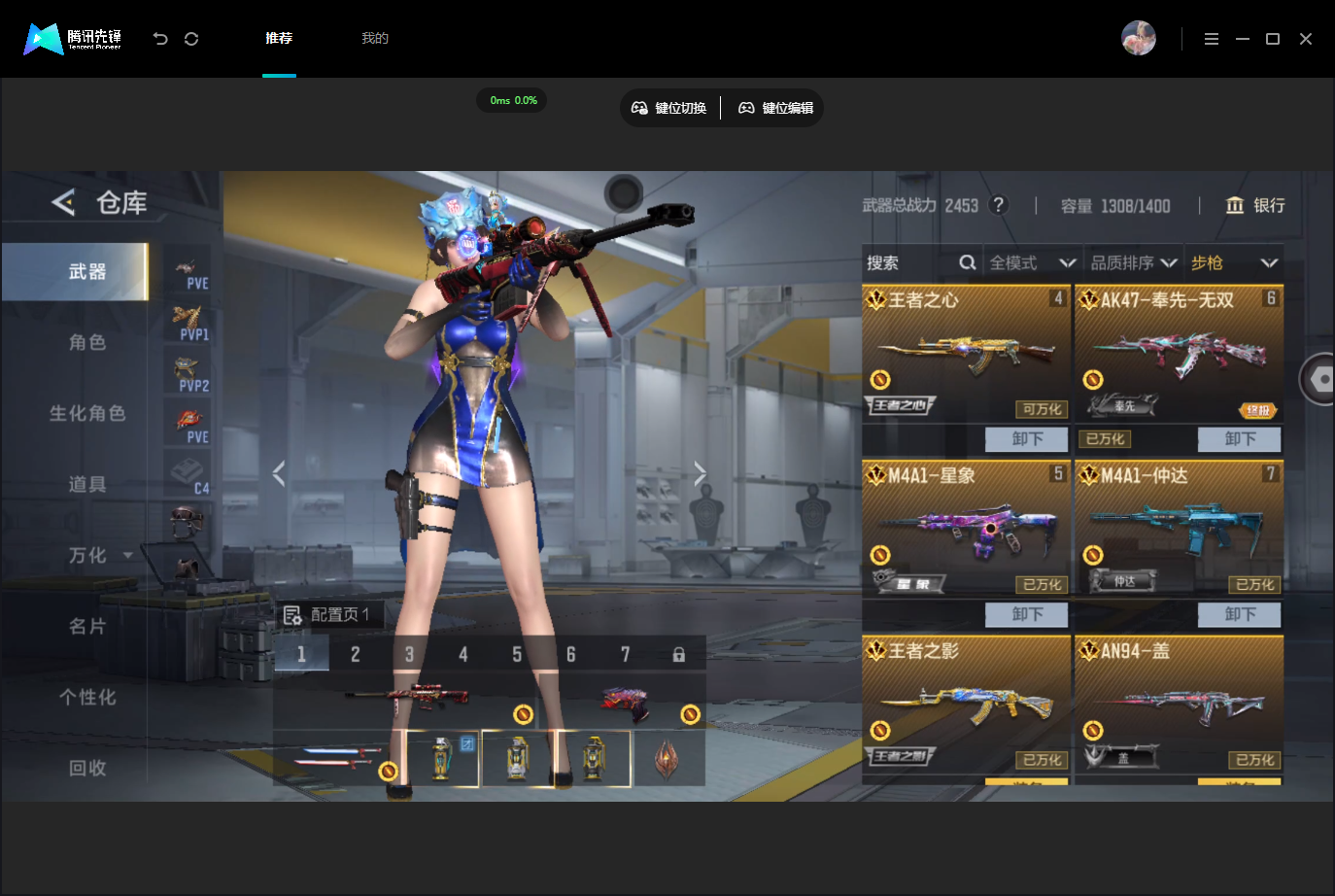1335x896 pixels.
Task: Select loadout page 5
Action: (x=517, y=654)
